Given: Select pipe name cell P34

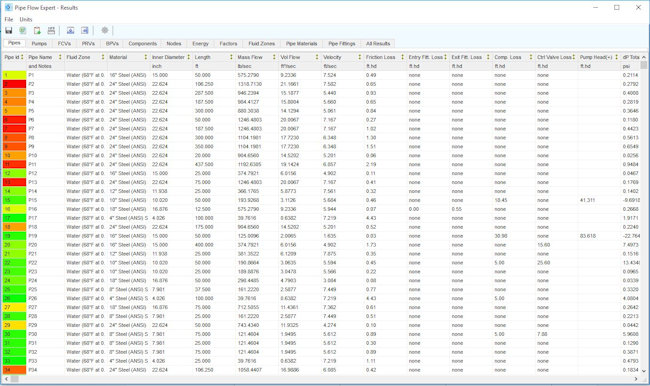Looking at the screenshot, I should pos(45,370).
